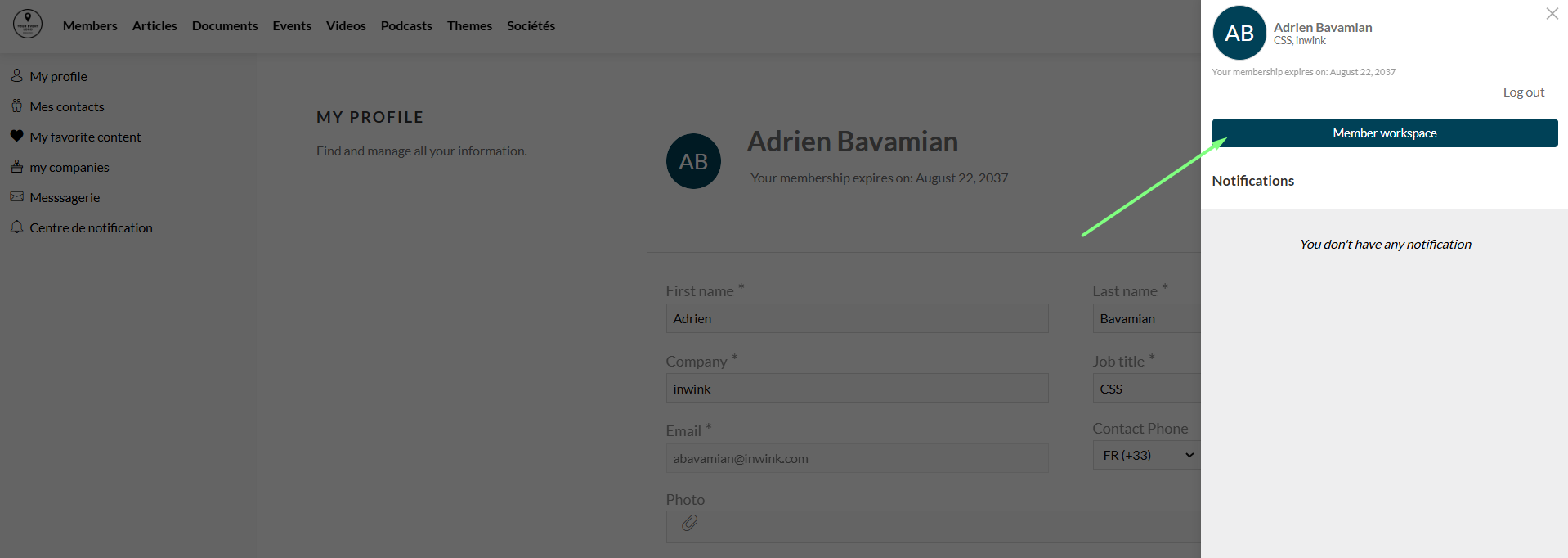Click the My profile person icon
This screenshot has height=558, width=1568.
(16, 75)
